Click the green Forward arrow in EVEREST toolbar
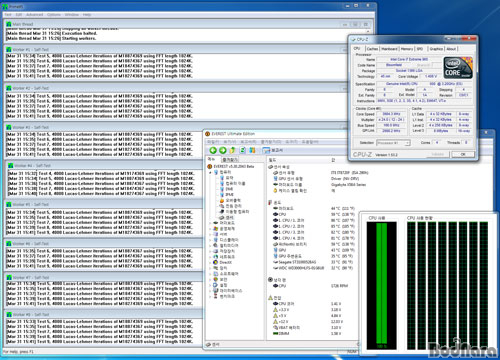The image size is (500, 360). (x=223, y=150)
